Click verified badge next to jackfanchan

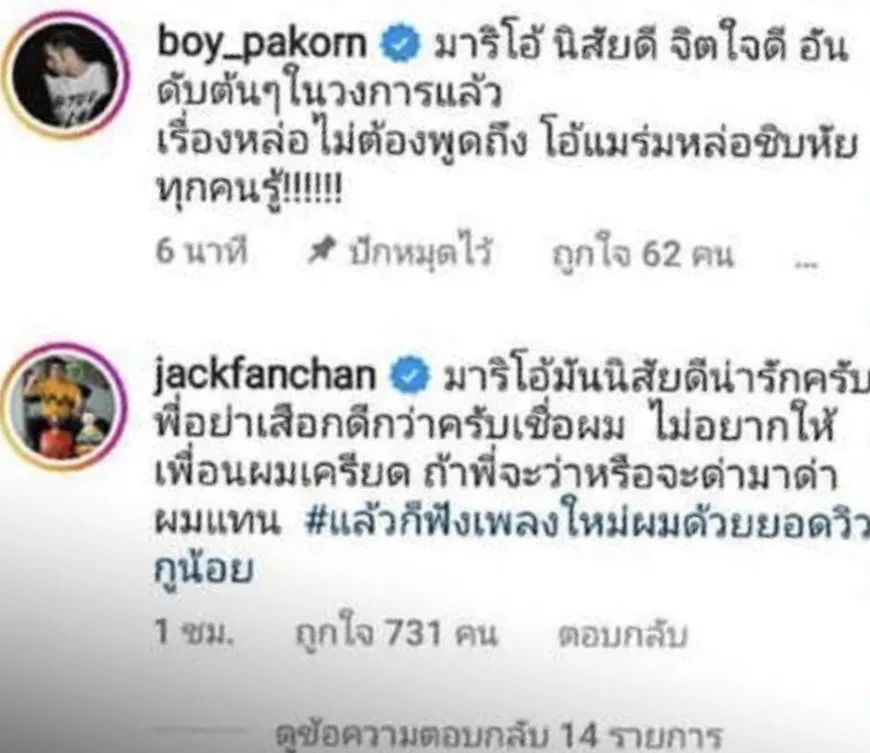(409, 376)
